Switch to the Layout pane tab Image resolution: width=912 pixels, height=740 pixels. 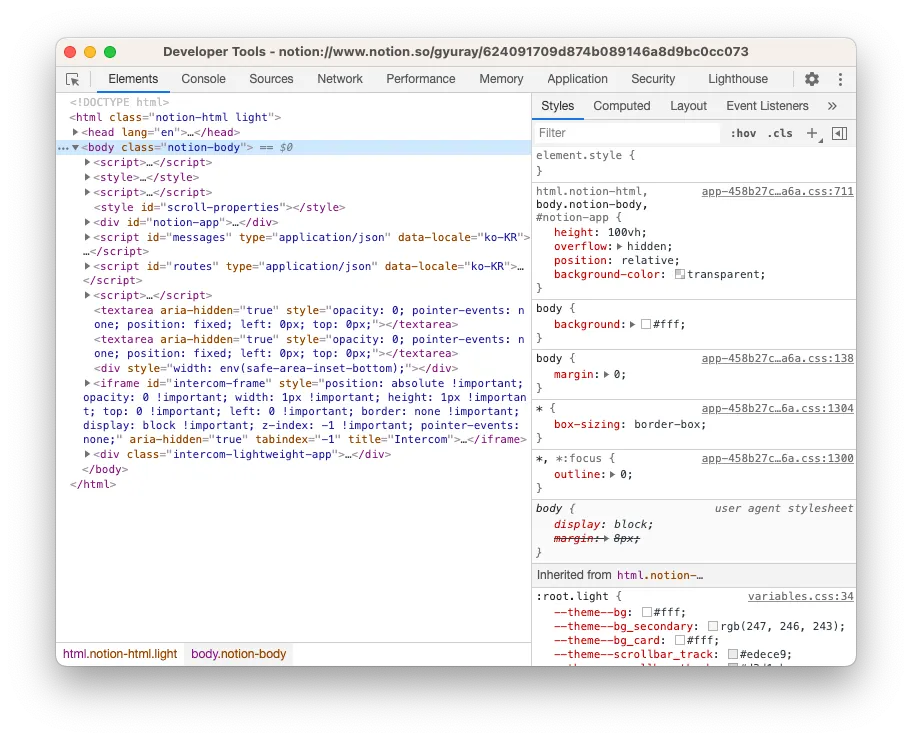coord(688,106)
